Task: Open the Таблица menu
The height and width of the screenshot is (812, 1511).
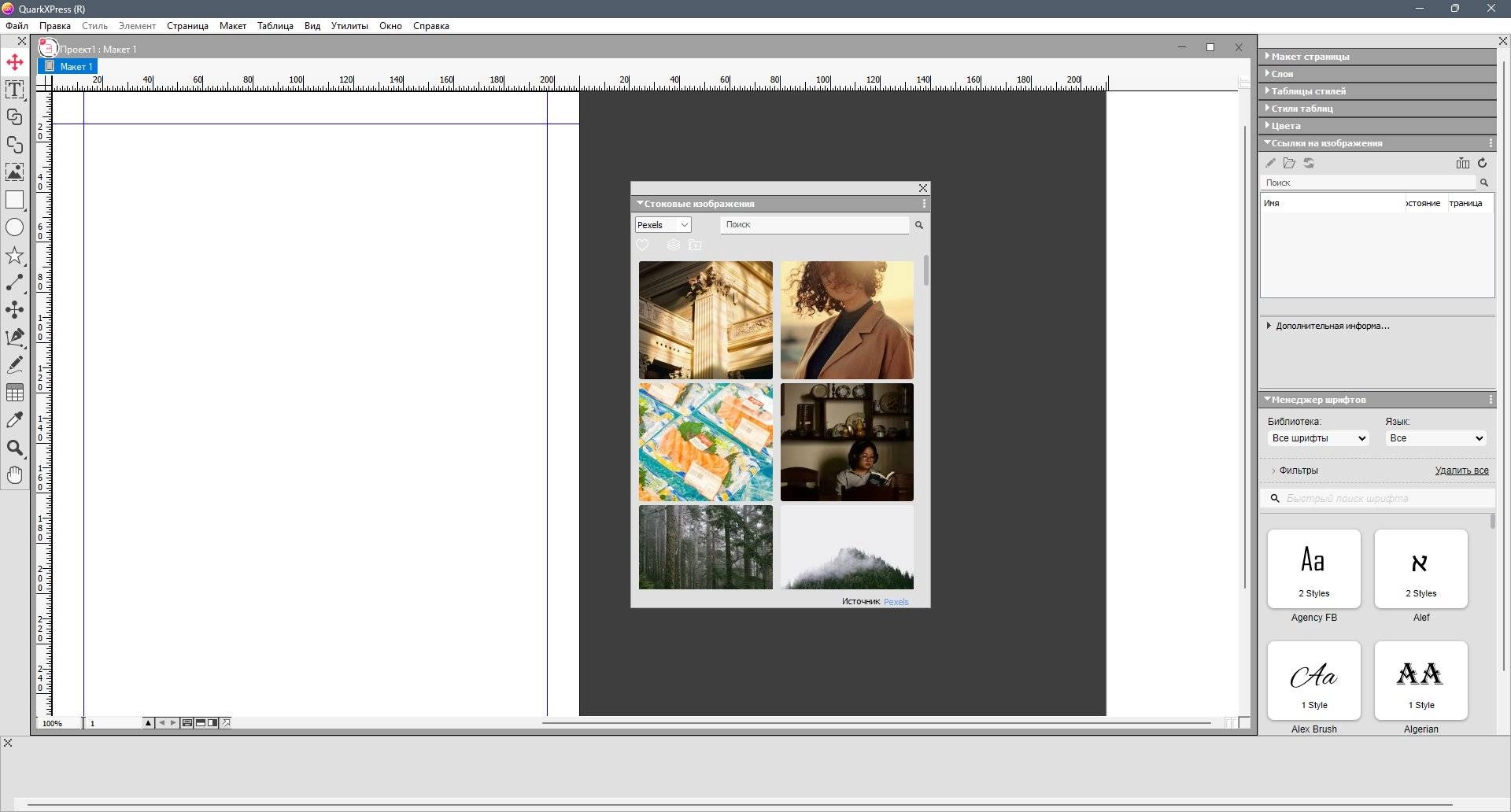Action: tap(275, 26)
